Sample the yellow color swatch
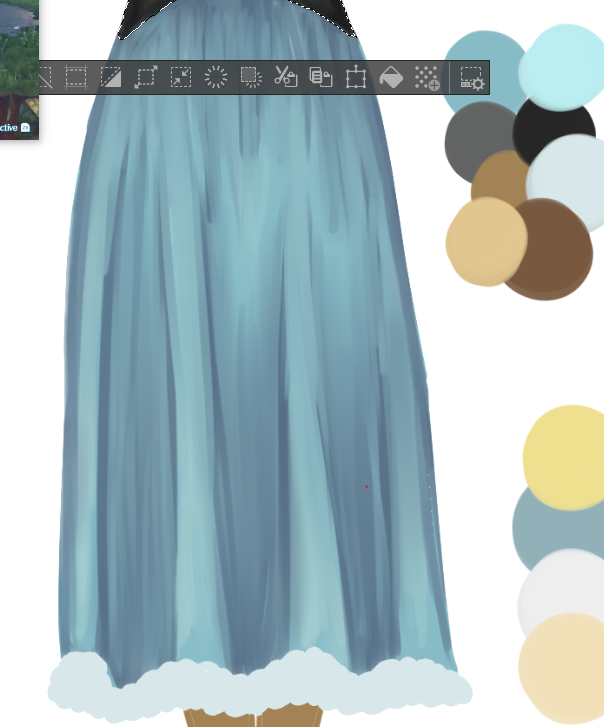The image size is (604, 727). [566, 455]
